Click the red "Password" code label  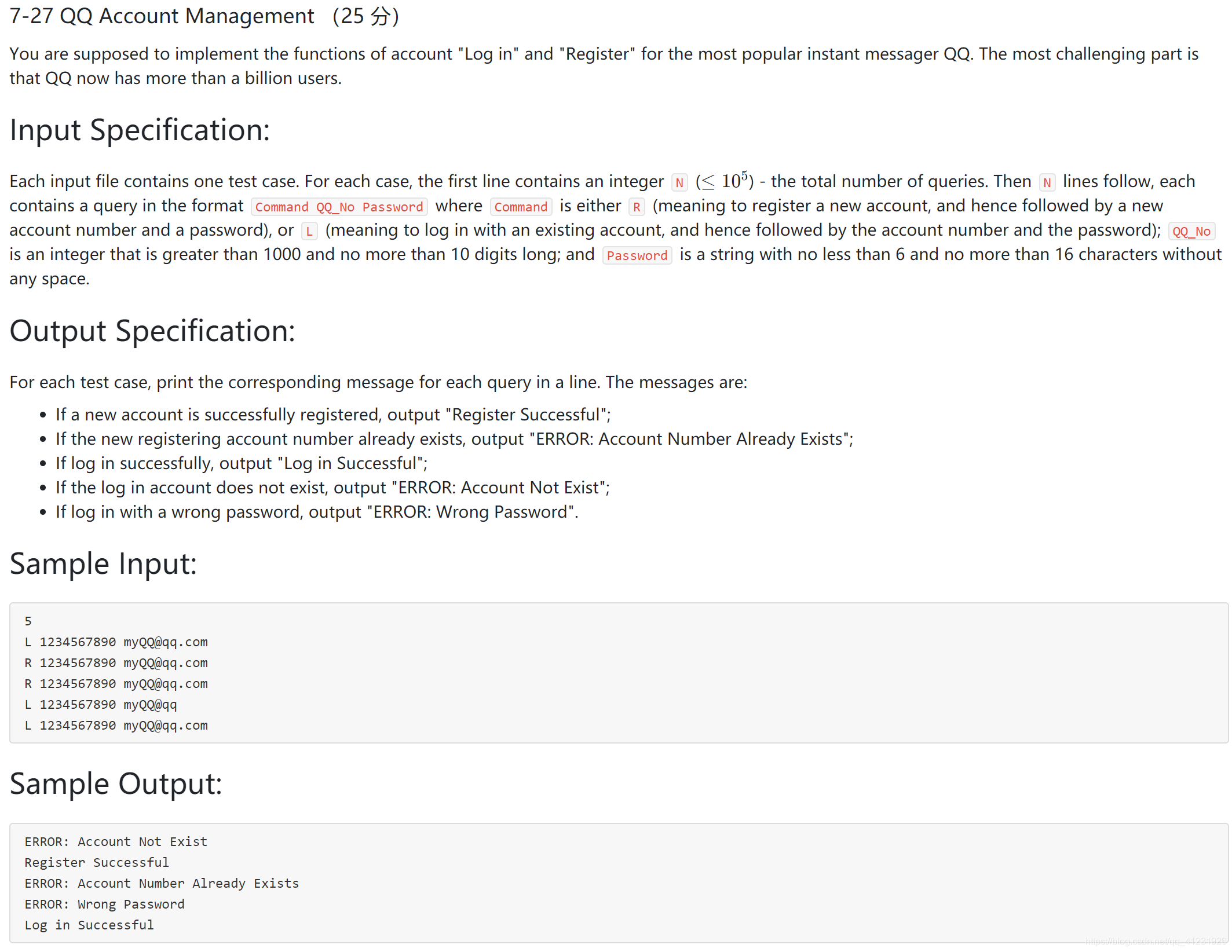click(x=637, y=255)
